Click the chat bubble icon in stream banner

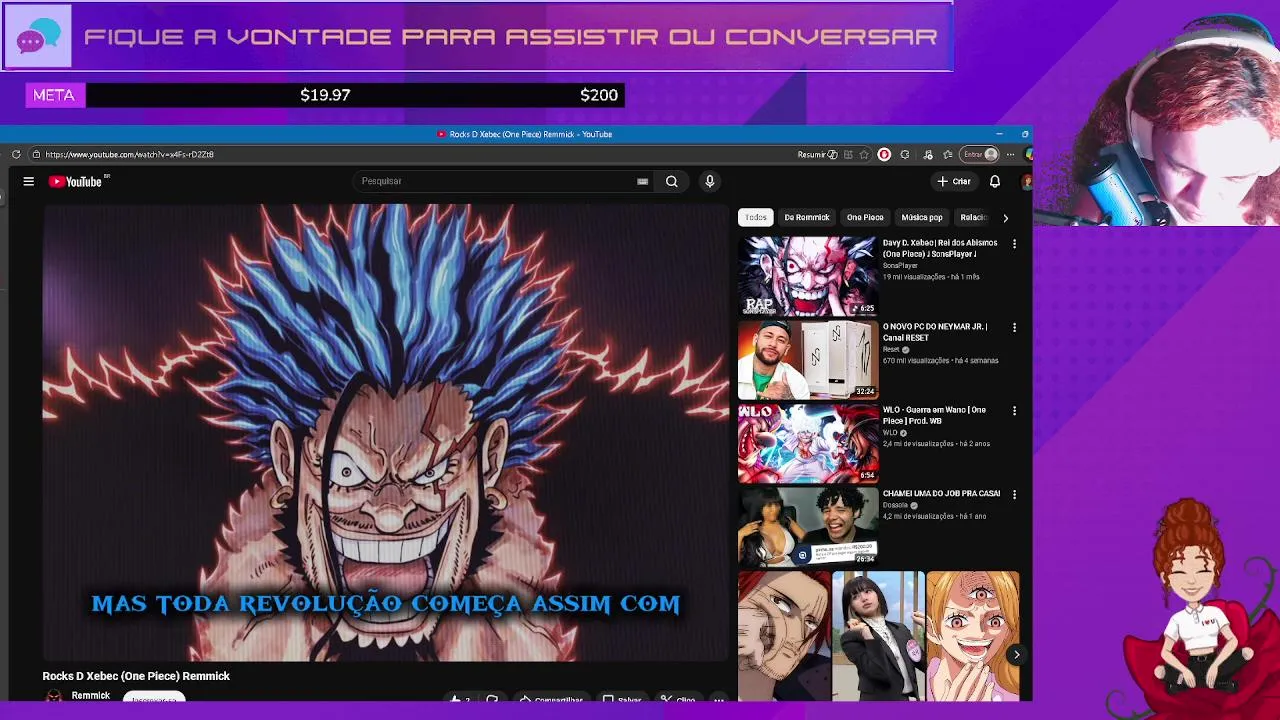click(x=38, y=36)
